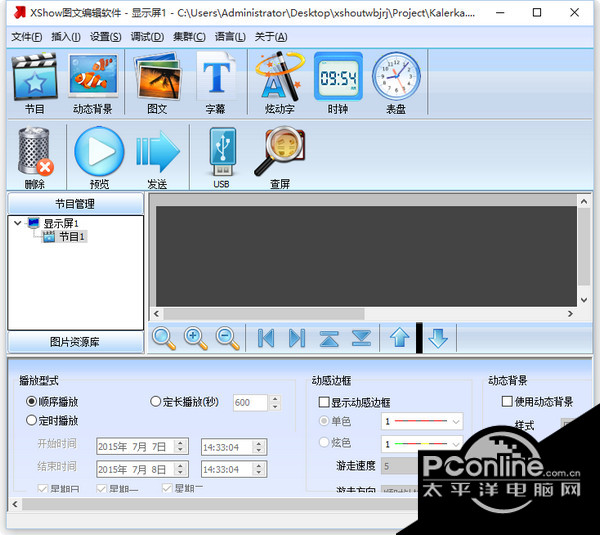This screenshot has height=535, width=600.
Task: Click the plain magnifier zoom-reset icon
Action: click(164, 338)
